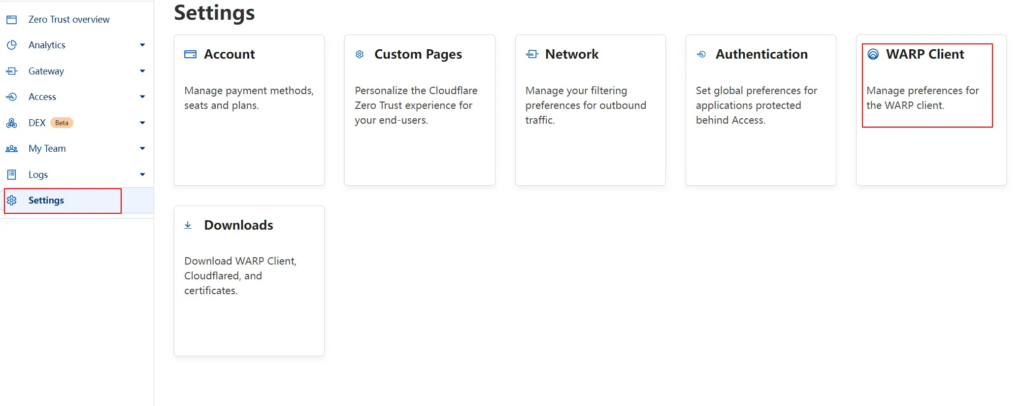This screenshot has width=1024, height=406.
Task: Expand the Gateway menu arrow
Action: 142,71
